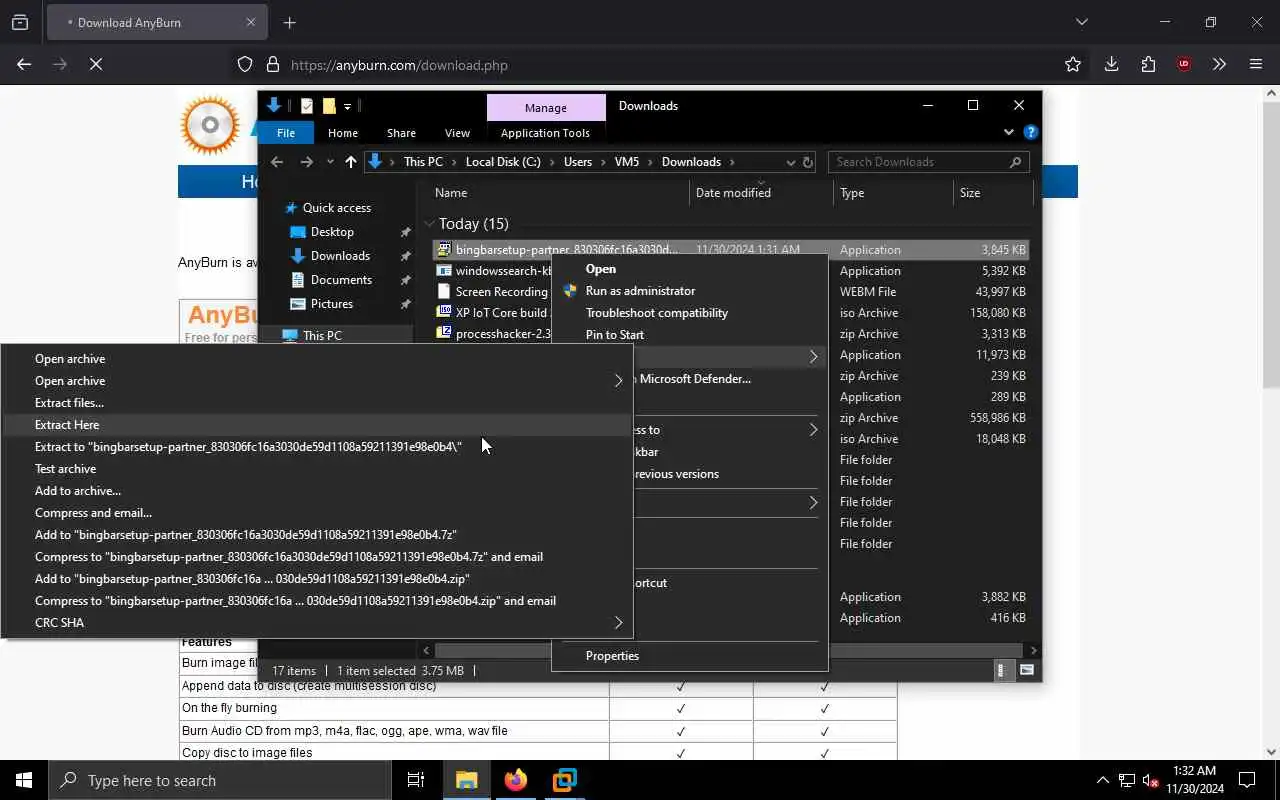Screen dimensions: 1280x800
Task: Choose Pin to Start option
Action: 615,335
